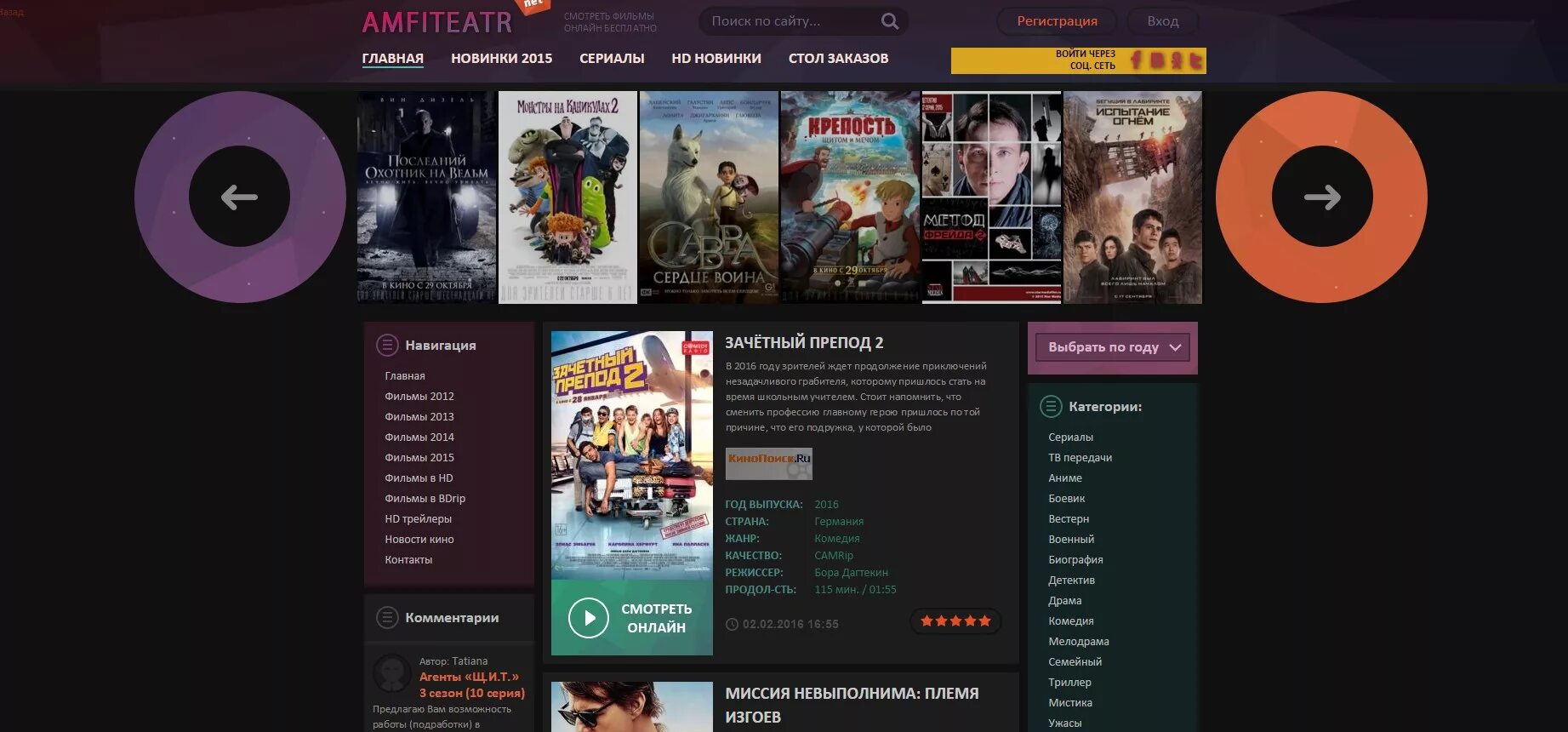
Task: Click the Зачётный препод 2 poster image
Action: click(x=632, y=455)
